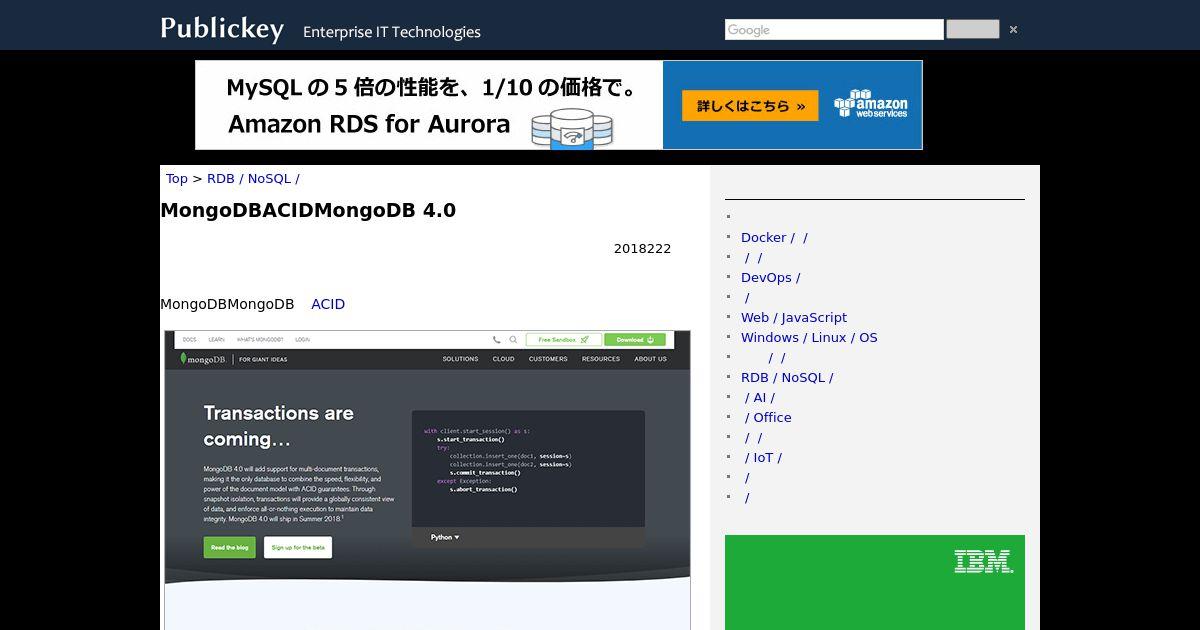Image resolution: width=1200 pixels, height=630 pixels.
Task: Open Windows / Linux / OS category
Action: tap(809, 338)
